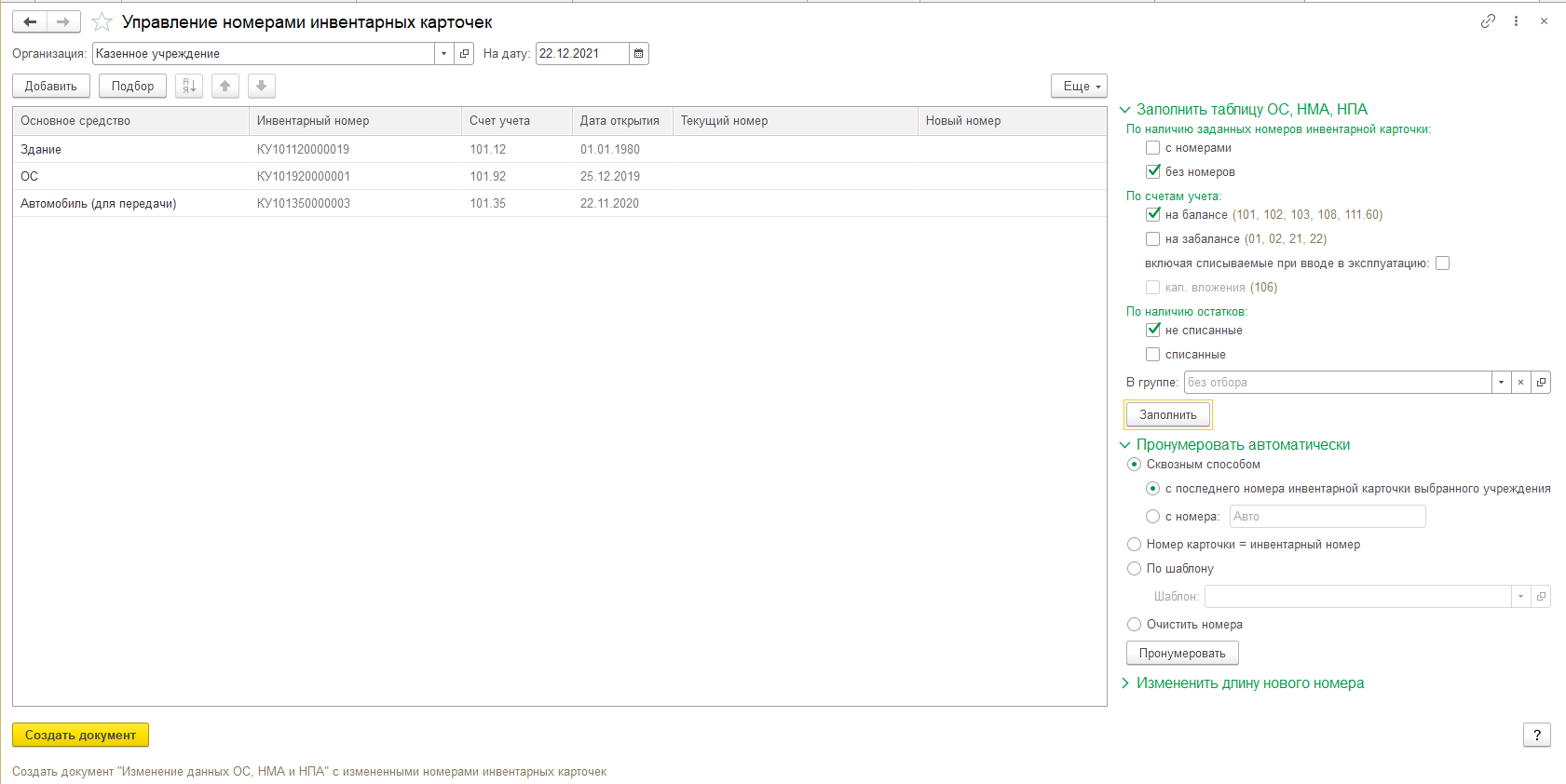This screenshot has height=784, width=1566.
Task: Toggle 'на балансе' accounts checkbox
Action: coord(1153,214)
